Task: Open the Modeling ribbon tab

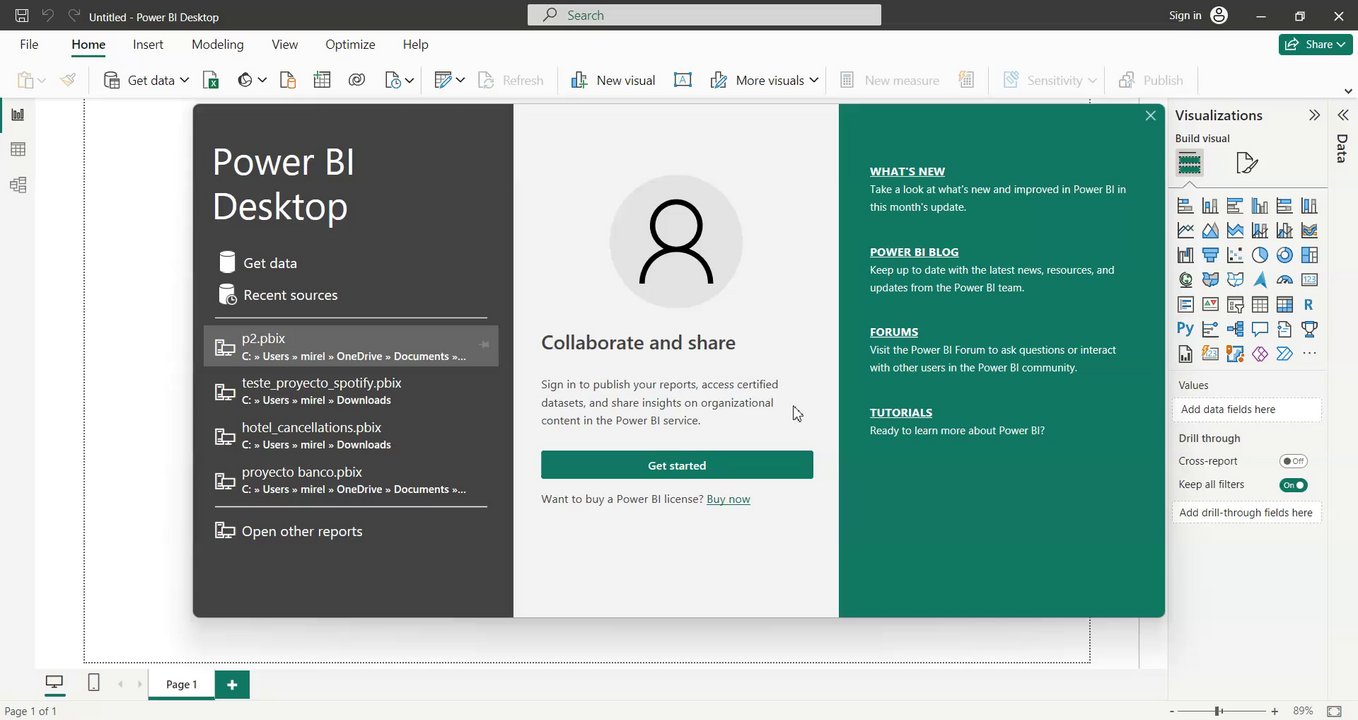Action: (217, 44)
